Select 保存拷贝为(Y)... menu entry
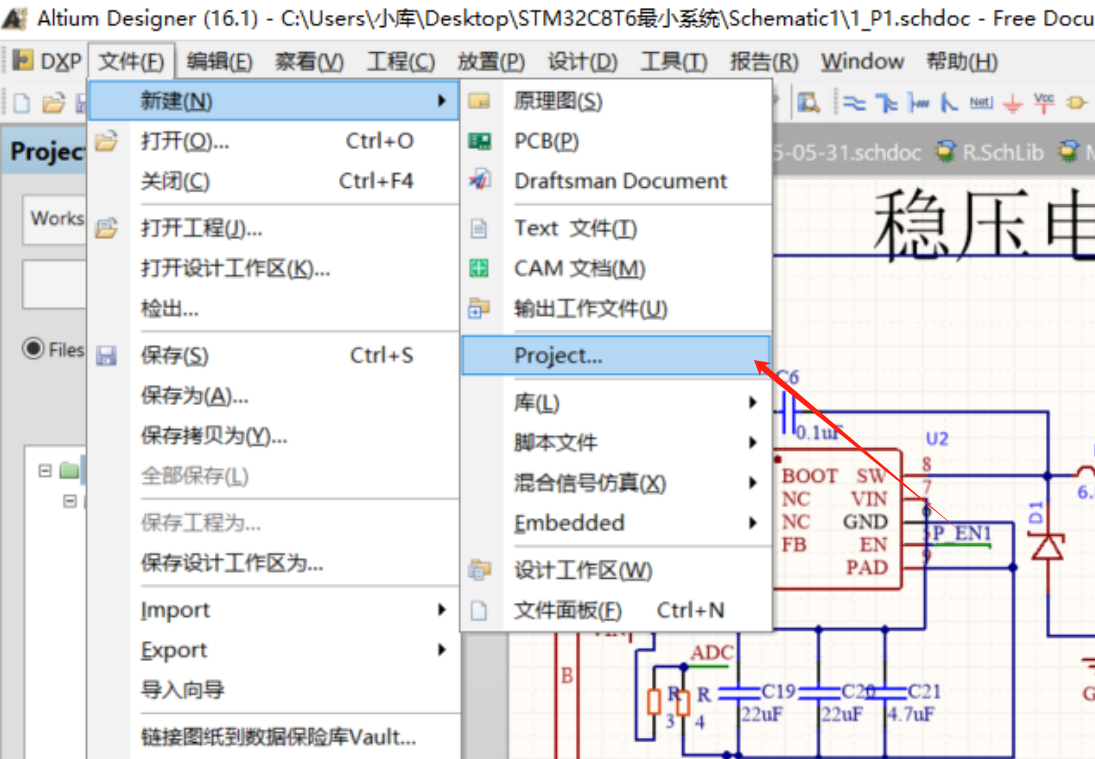Viewport: 1095px width, 759px height. pyautogui.click(x=274, y=436)
